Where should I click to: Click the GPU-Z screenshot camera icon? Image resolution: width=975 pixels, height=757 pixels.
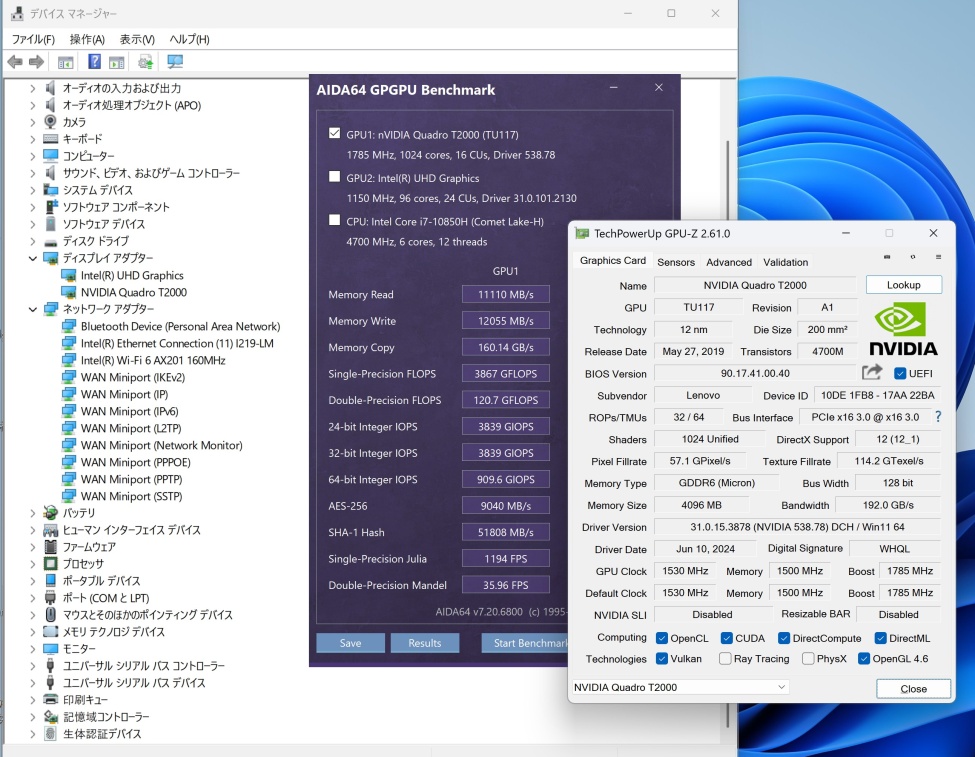(887, 257)
